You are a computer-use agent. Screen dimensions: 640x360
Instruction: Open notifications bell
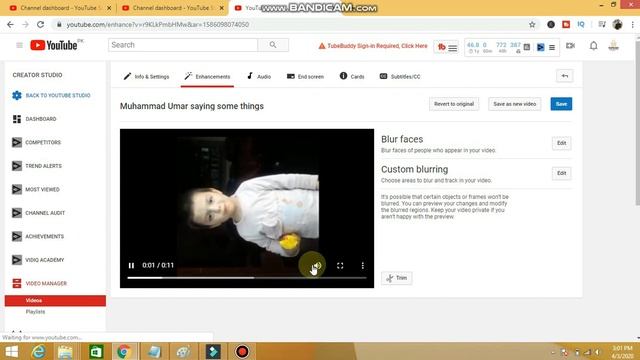[x=593, y=46]
